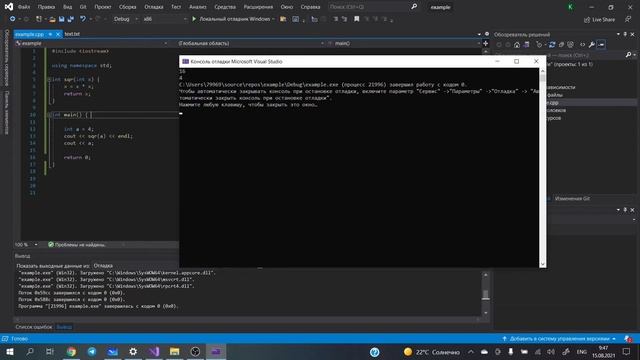Open Solution Explorer properties wrench icon
640x360 pixels.
[591, 44]
